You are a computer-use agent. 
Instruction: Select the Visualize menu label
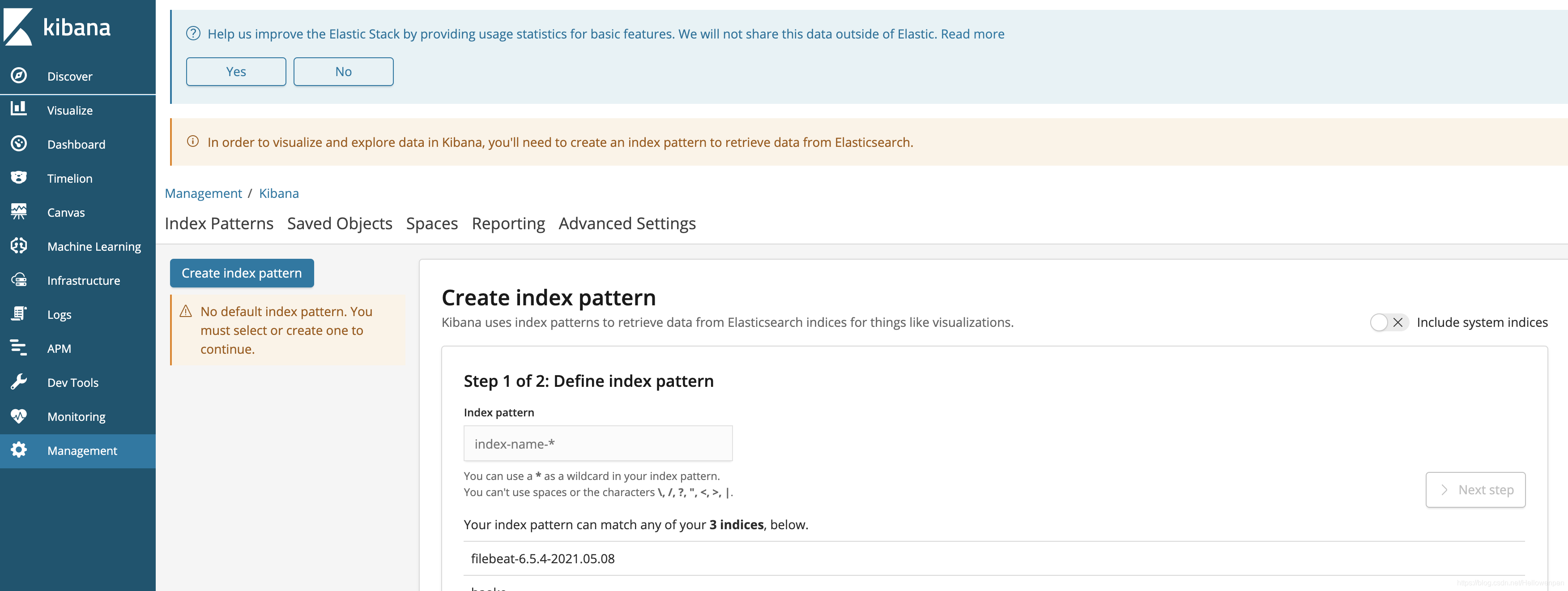[70, 110]
